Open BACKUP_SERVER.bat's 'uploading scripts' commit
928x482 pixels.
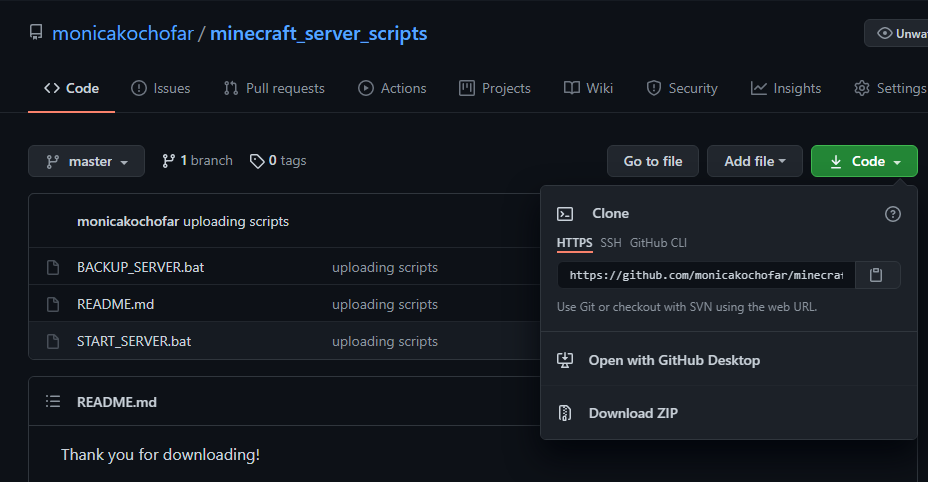point(385,267)
